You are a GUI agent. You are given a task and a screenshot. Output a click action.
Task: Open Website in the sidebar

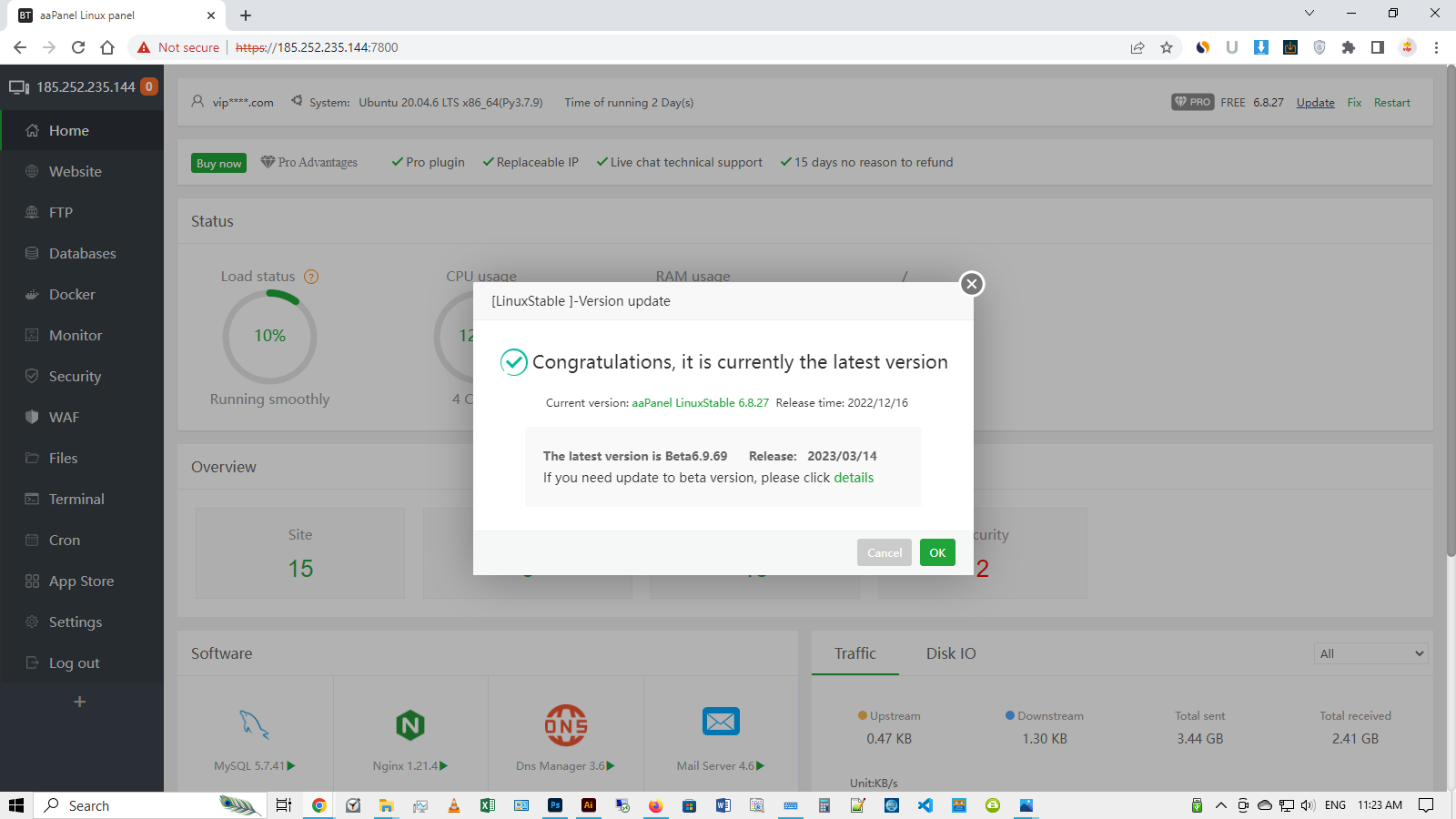tap(82, 171)
